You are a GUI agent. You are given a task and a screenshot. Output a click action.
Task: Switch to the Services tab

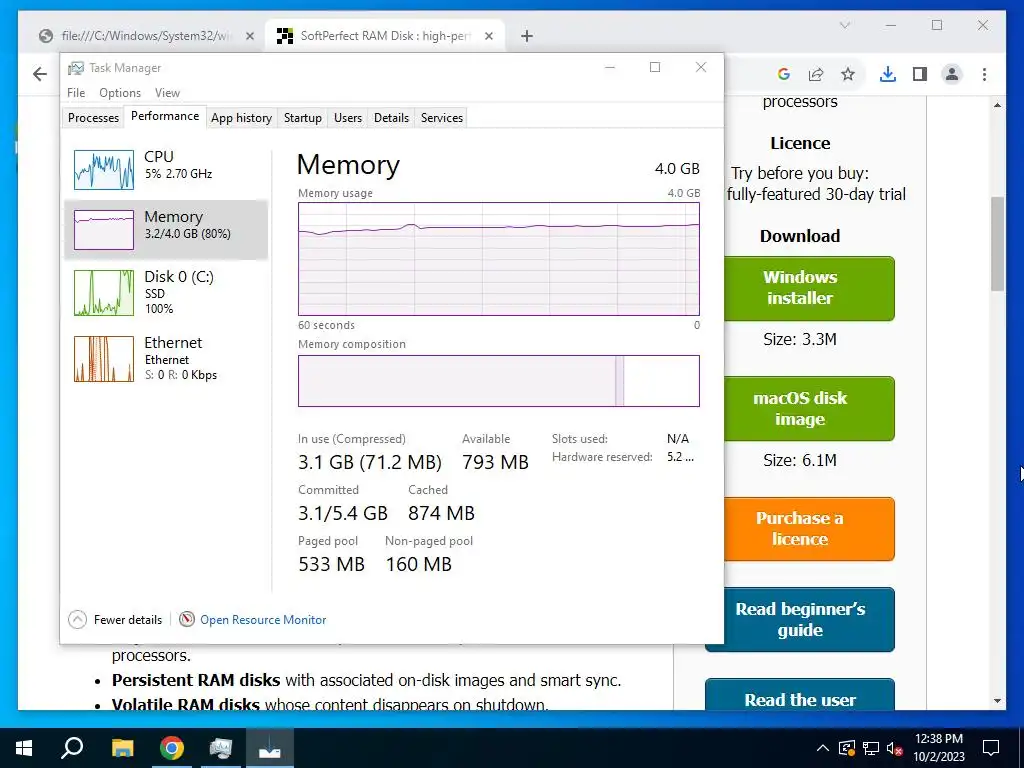click(x=441, y=118)
